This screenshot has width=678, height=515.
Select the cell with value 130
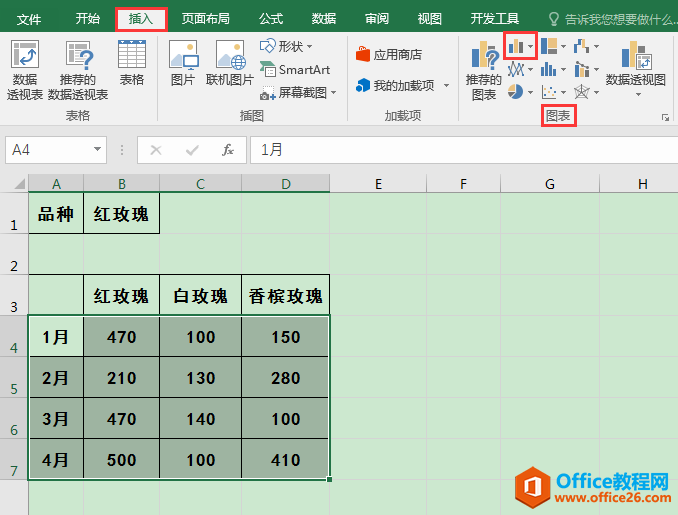pos(201,377)
